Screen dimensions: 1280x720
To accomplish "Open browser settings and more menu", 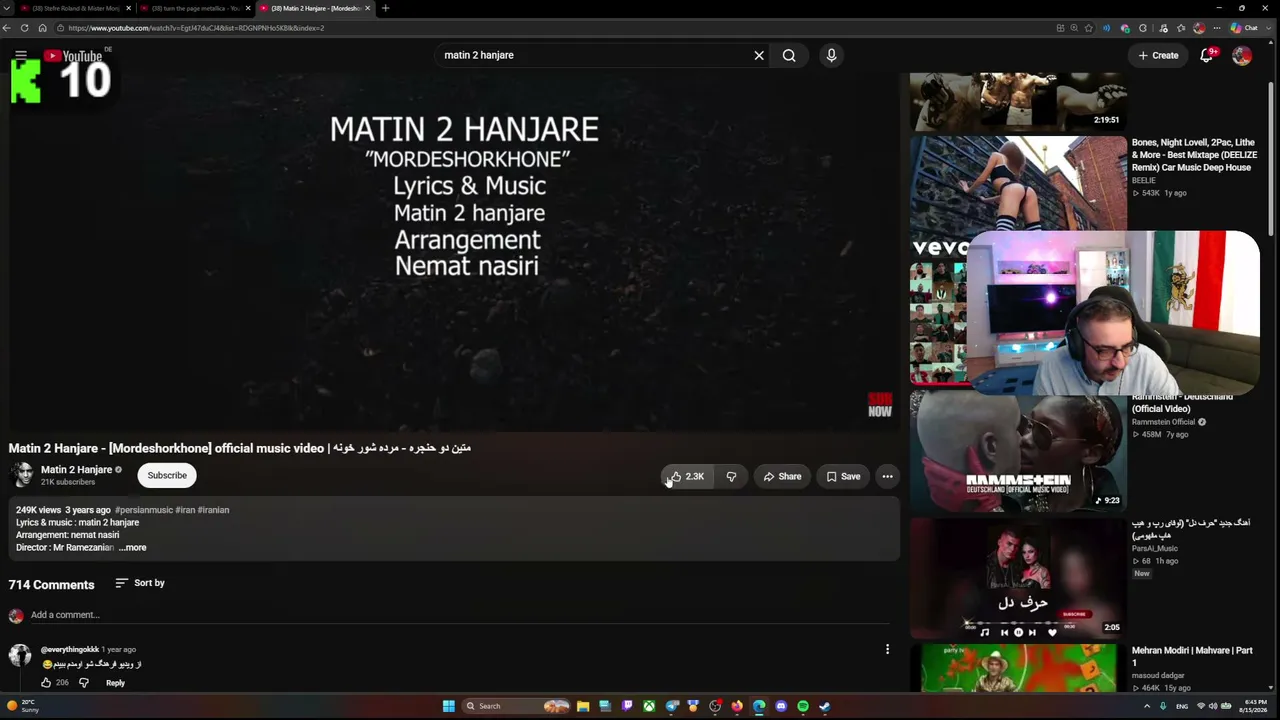I will tap(1217, 28).
